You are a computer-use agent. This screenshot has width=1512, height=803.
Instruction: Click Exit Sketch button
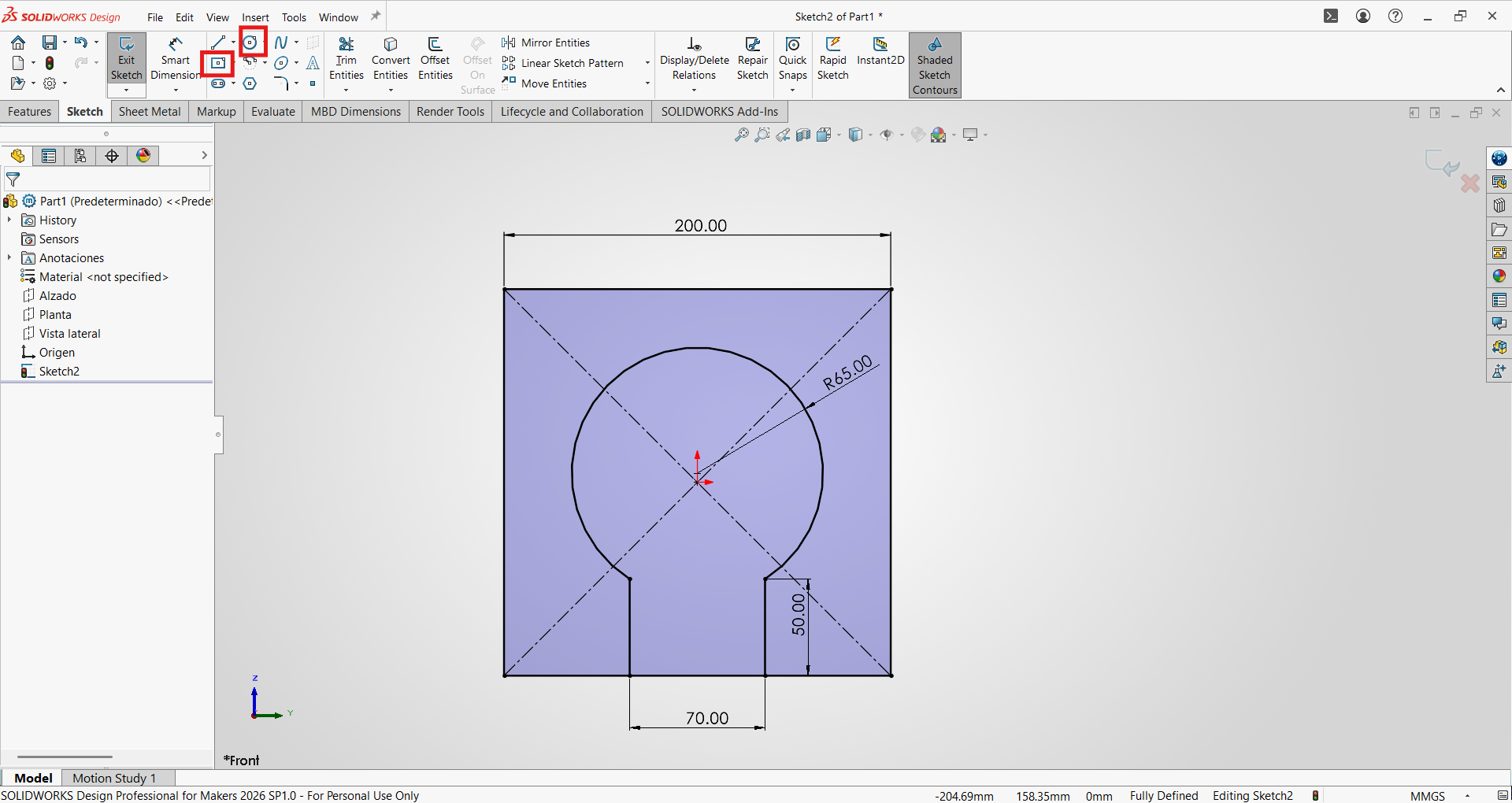pyautogui.click(x=126, y=59)
